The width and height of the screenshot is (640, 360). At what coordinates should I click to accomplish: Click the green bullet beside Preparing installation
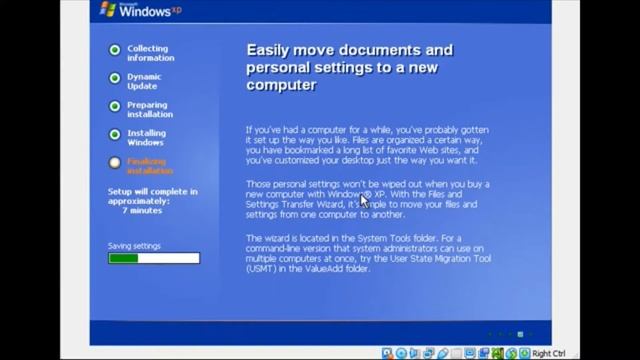point(115,106)
